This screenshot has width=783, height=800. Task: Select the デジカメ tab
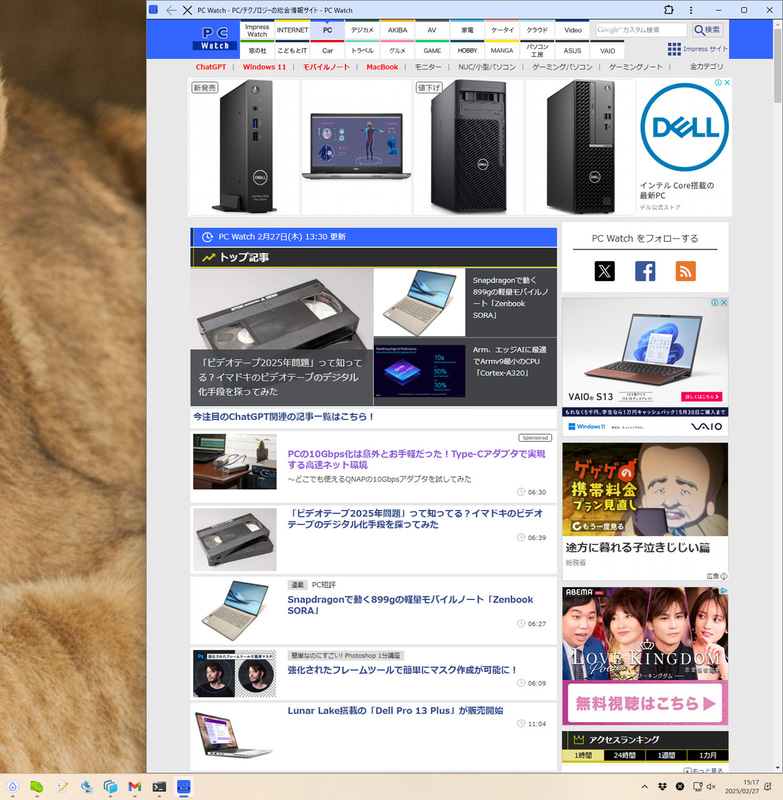[362, 30]
